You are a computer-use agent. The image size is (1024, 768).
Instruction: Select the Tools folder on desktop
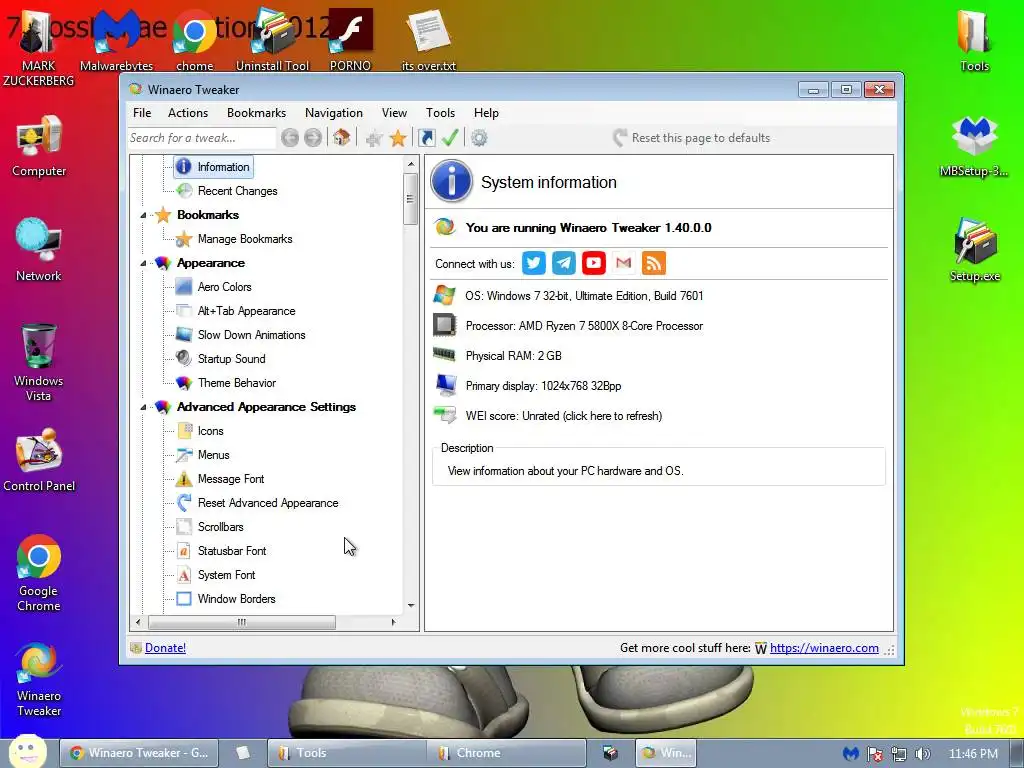(x=974, y=40)
